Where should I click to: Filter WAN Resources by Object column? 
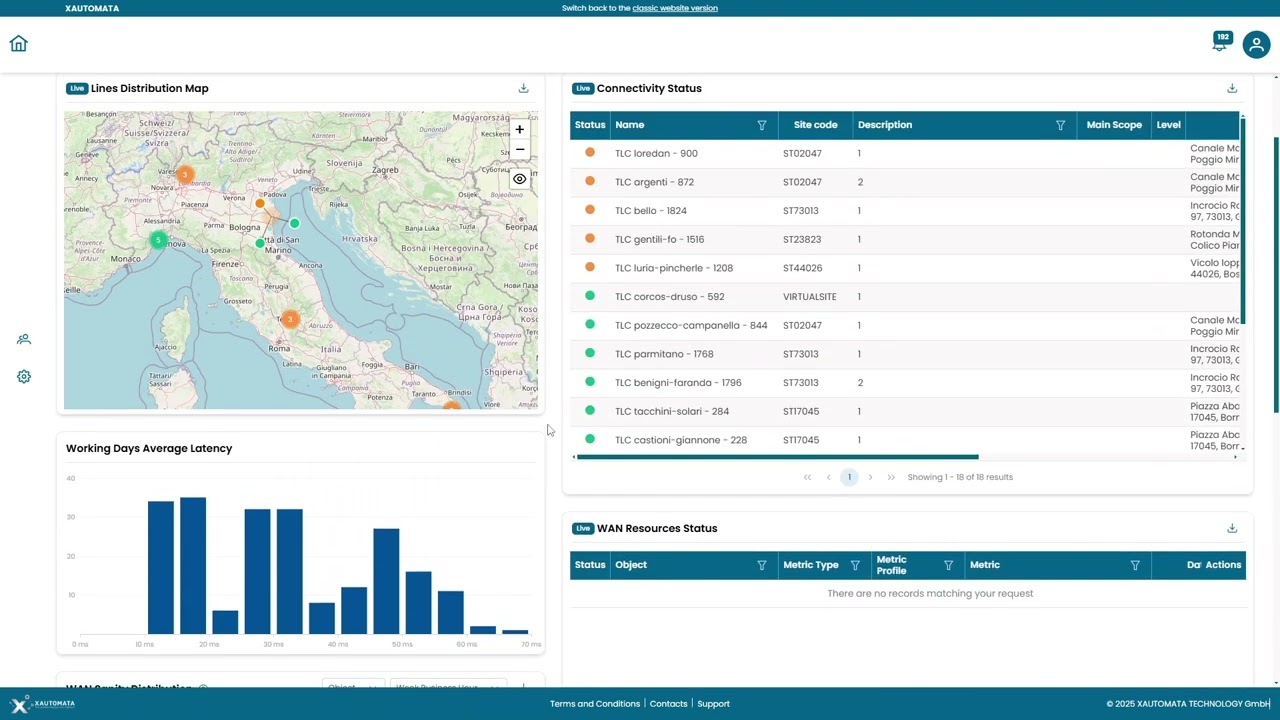coord(762,565)
